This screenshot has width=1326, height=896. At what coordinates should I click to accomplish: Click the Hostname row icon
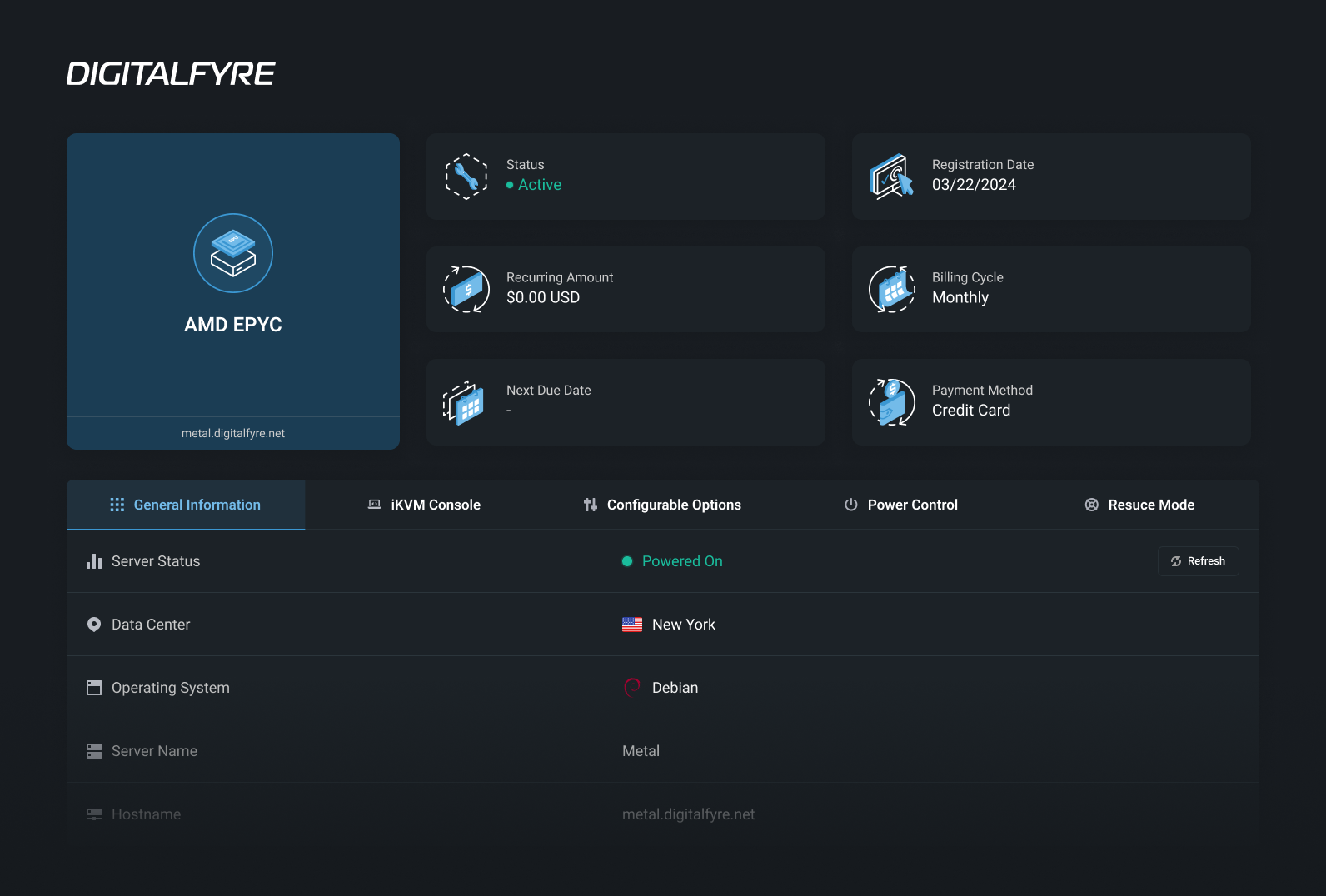(x=94, y=814)
